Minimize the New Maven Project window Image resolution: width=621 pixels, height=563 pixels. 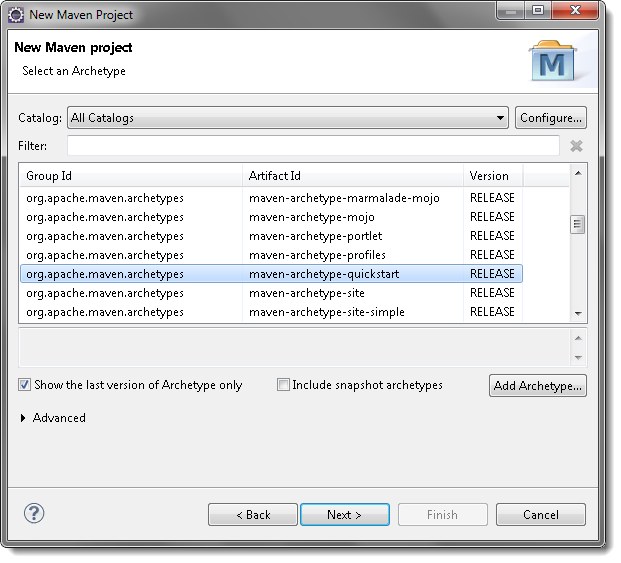(x=511, y=10)
